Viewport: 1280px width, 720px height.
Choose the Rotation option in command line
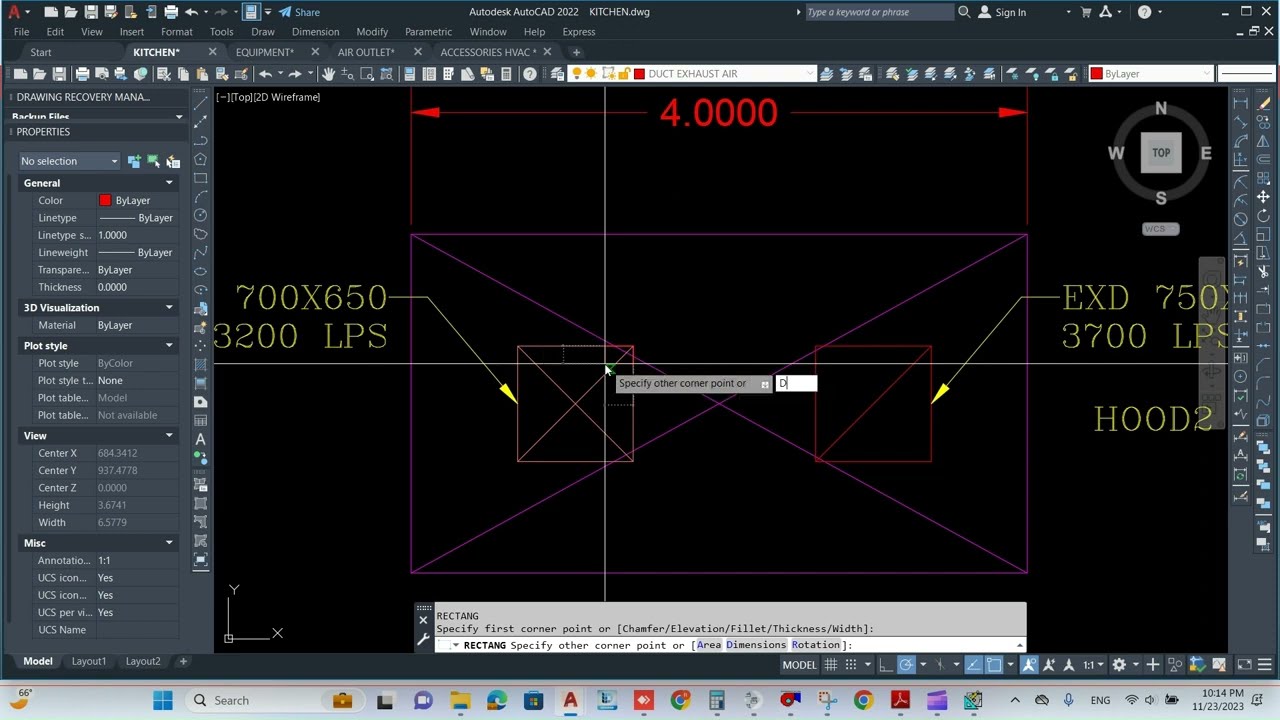pos(816,645)
